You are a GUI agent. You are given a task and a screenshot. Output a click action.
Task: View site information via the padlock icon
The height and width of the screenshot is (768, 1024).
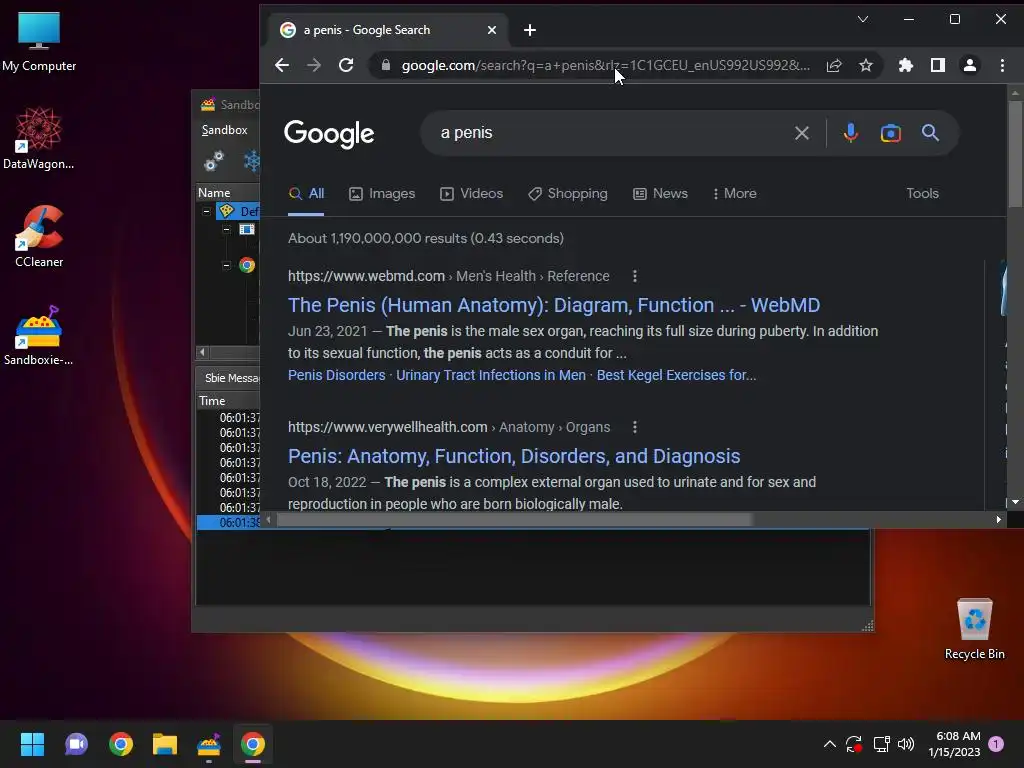coord(386,65)
